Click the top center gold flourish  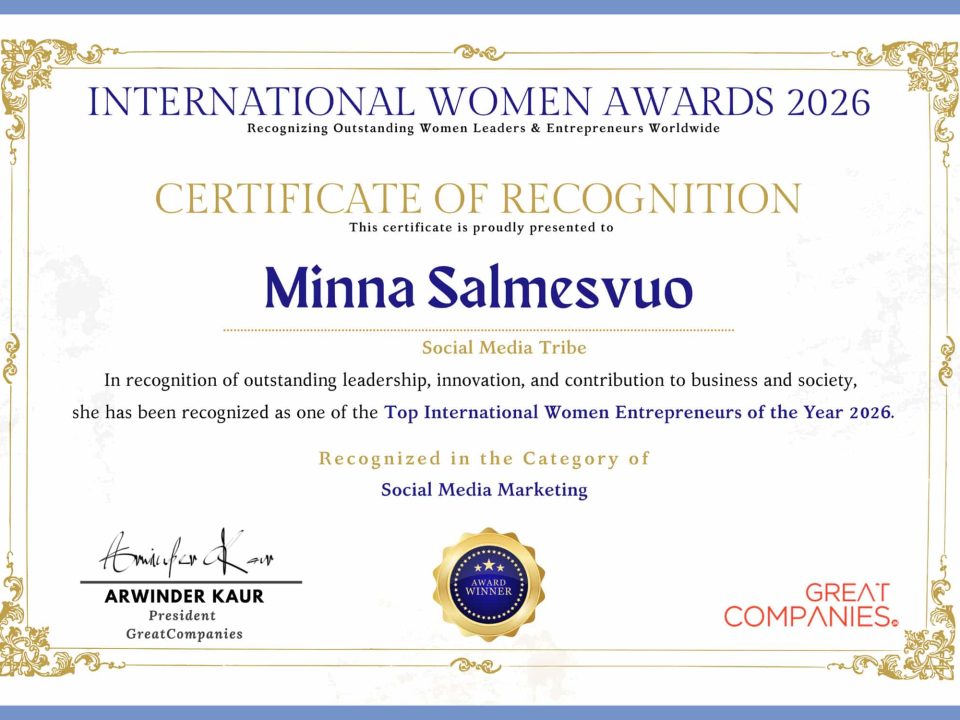click(x=479, y=51)
